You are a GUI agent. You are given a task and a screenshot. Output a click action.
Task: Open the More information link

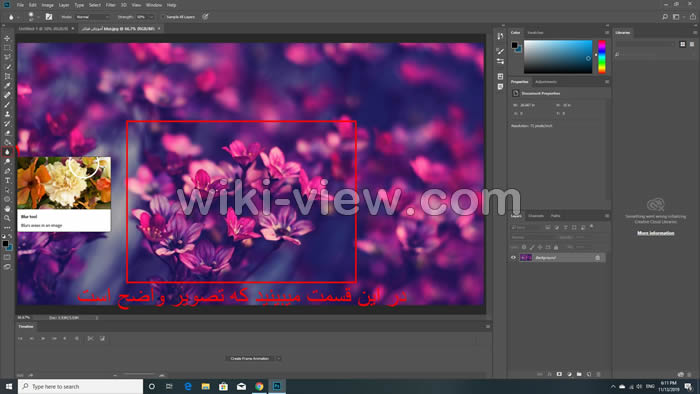[655, 233]
